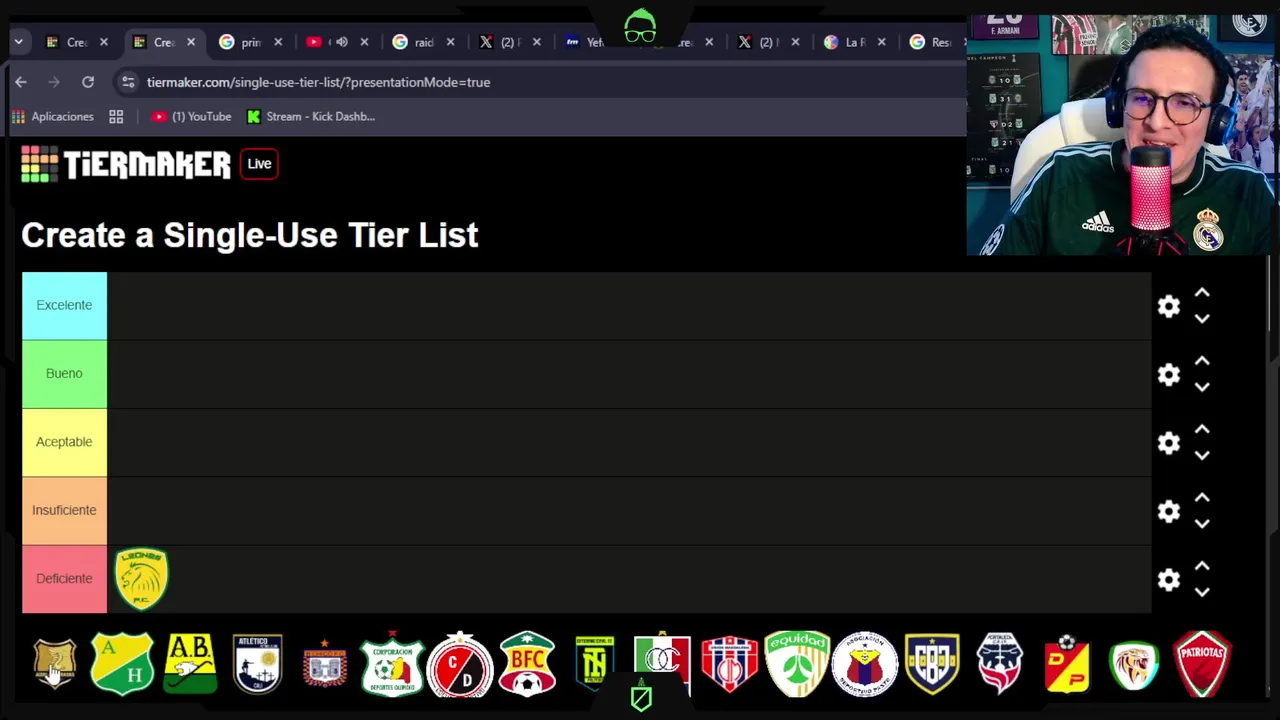Select the green-yellow A H Huila crest
This screenshot has height=720, width=1280.
[x=122, y=663]
